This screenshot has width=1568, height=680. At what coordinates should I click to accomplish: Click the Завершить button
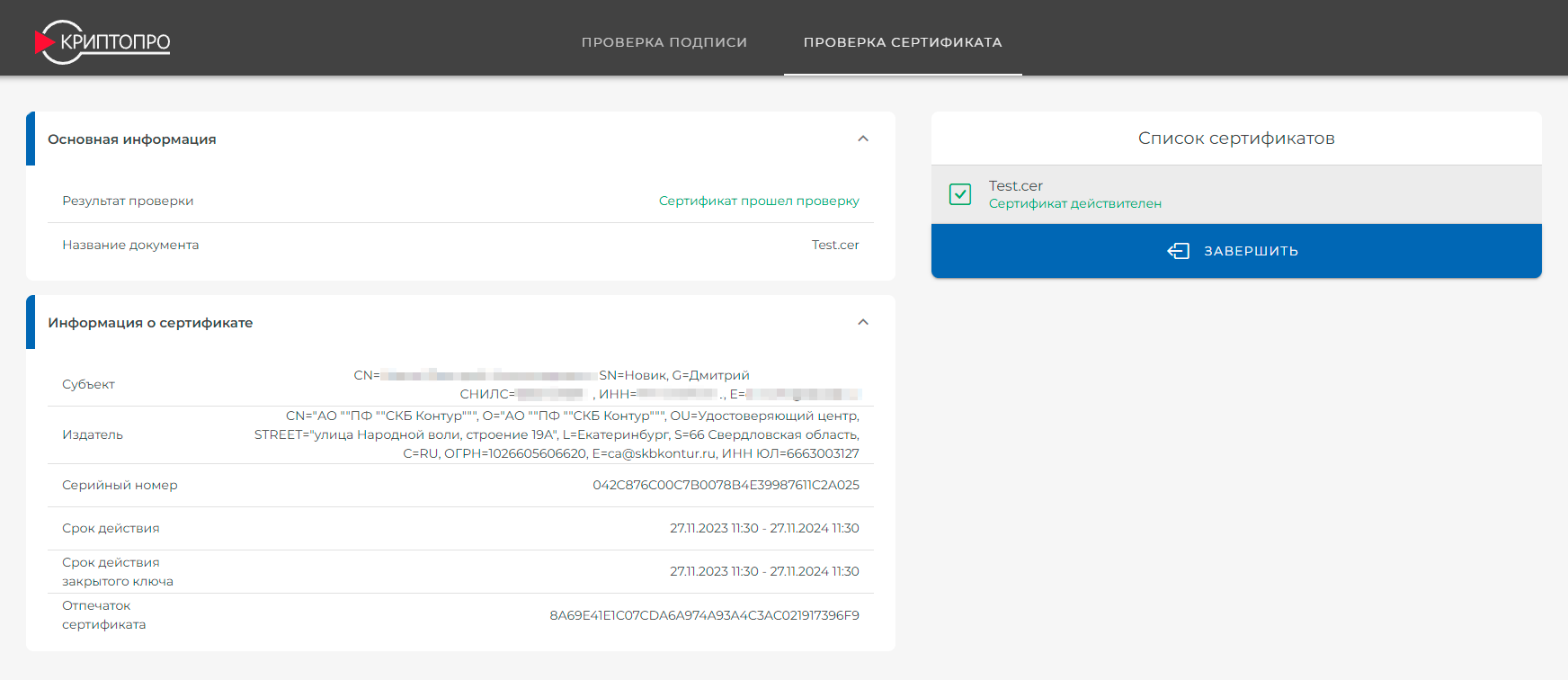pyautogui.click(x=1236, y=251)
